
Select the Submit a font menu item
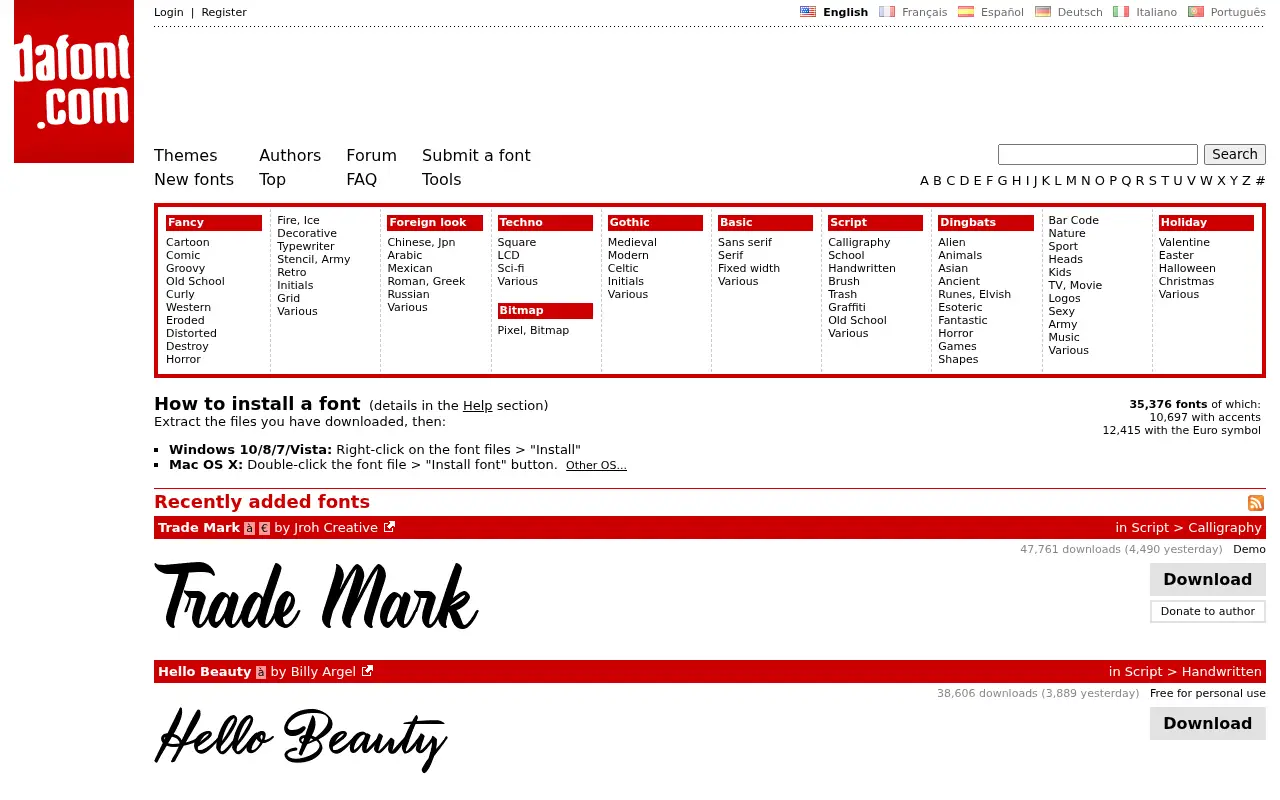476,155
